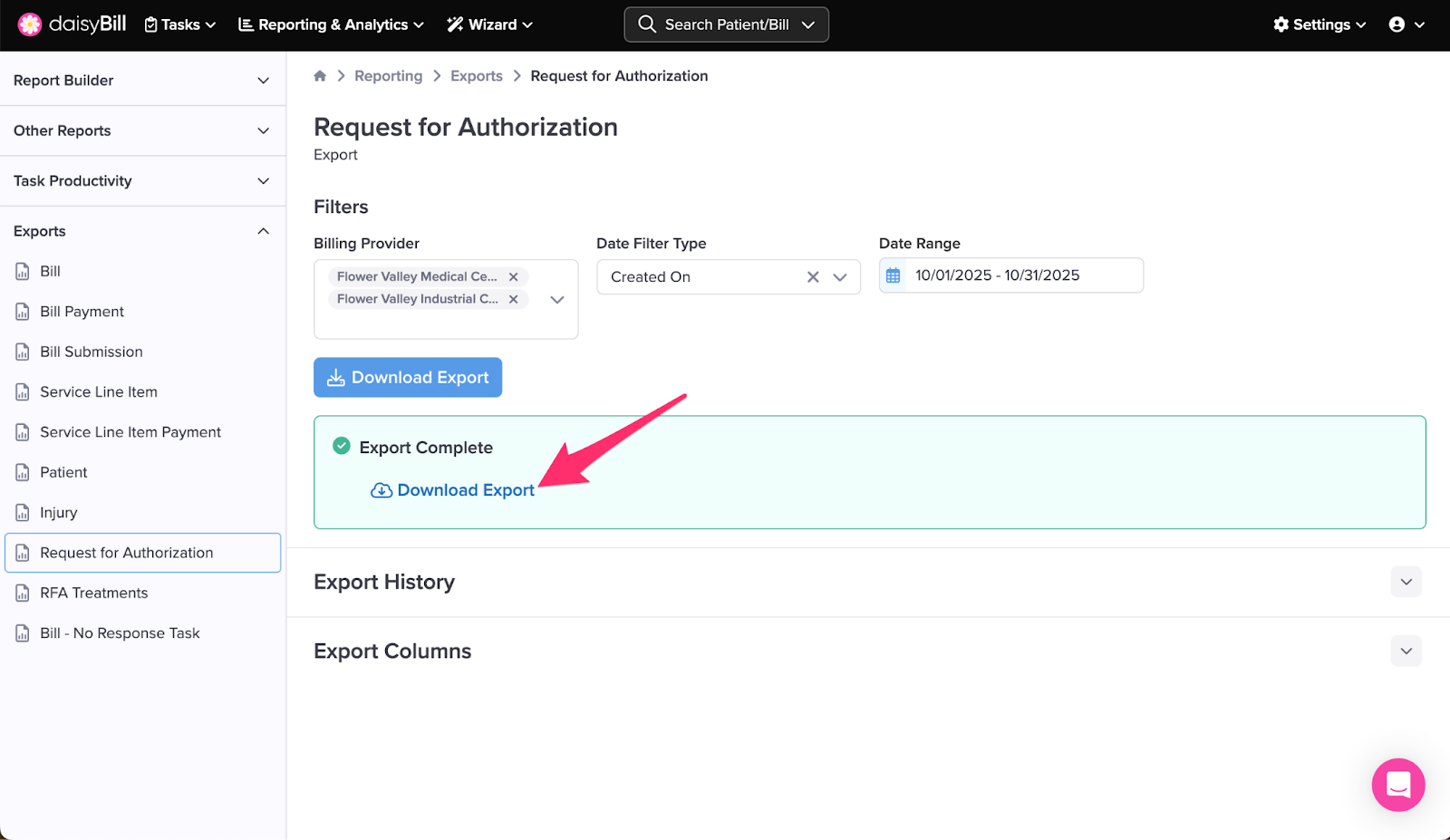Screen dimensions: 1450x840
Task: Open the user account icon menu
Action: [1406, 24]
